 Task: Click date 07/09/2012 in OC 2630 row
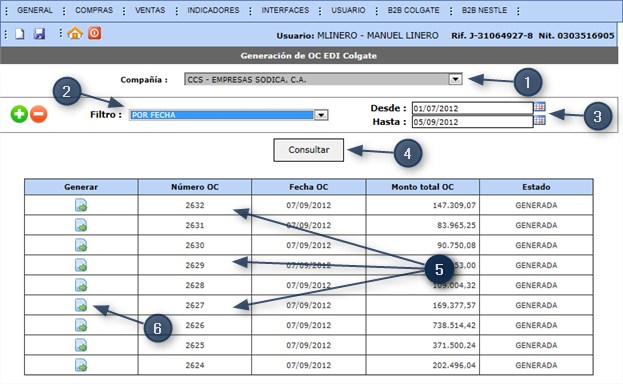pos(309,245)
